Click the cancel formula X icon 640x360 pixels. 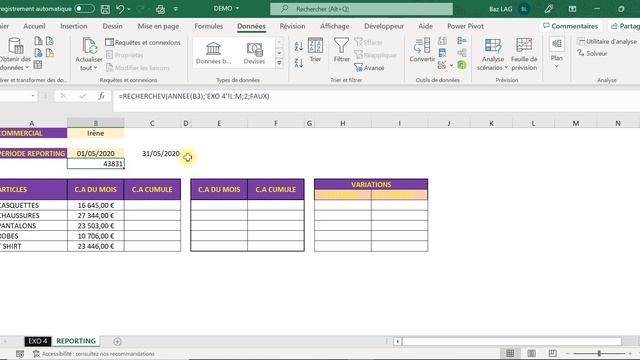pos(63,96)
